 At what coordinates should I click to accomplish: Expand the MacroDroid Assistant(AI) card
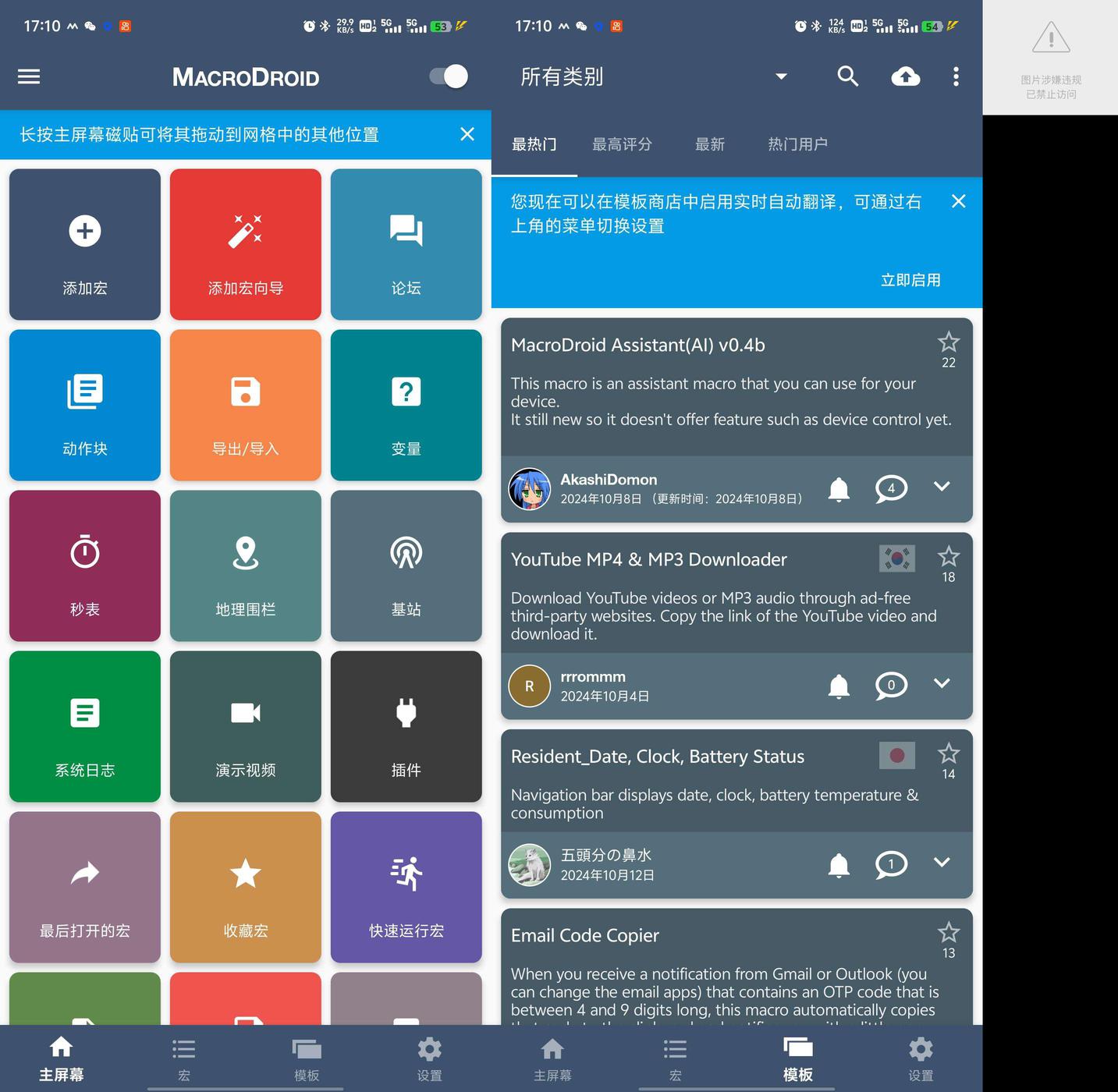point(942,487)
